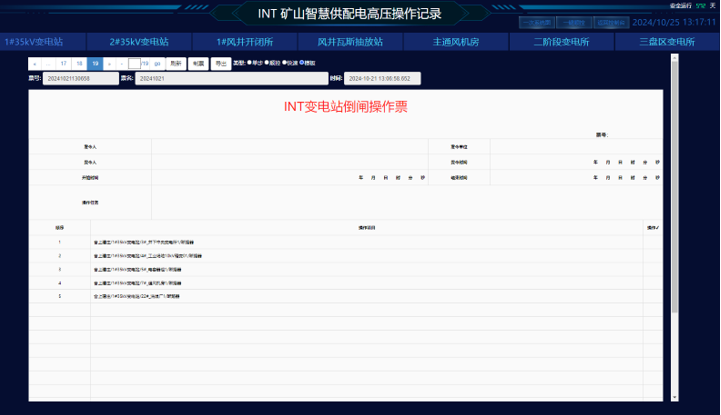721x415 pixels.
Task: Click the 票号 ticket number field
Action: [81, 77]
